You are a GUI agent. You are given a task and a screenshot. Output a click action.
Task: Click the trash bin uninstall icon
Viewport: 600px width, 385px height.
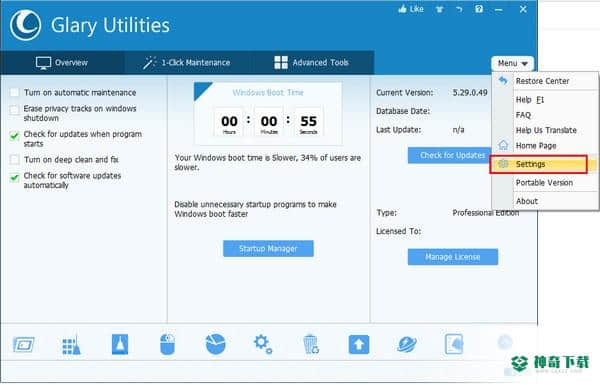311,344
